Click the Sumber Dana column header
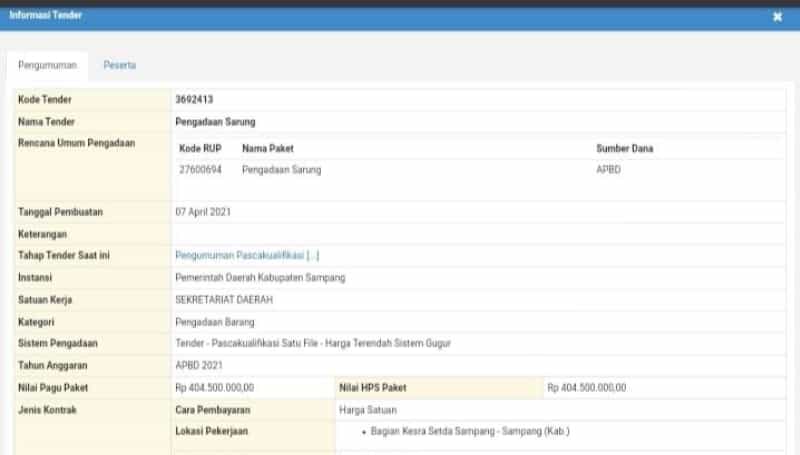This screenshot has width=800, height=455. (x=624, y=148)
